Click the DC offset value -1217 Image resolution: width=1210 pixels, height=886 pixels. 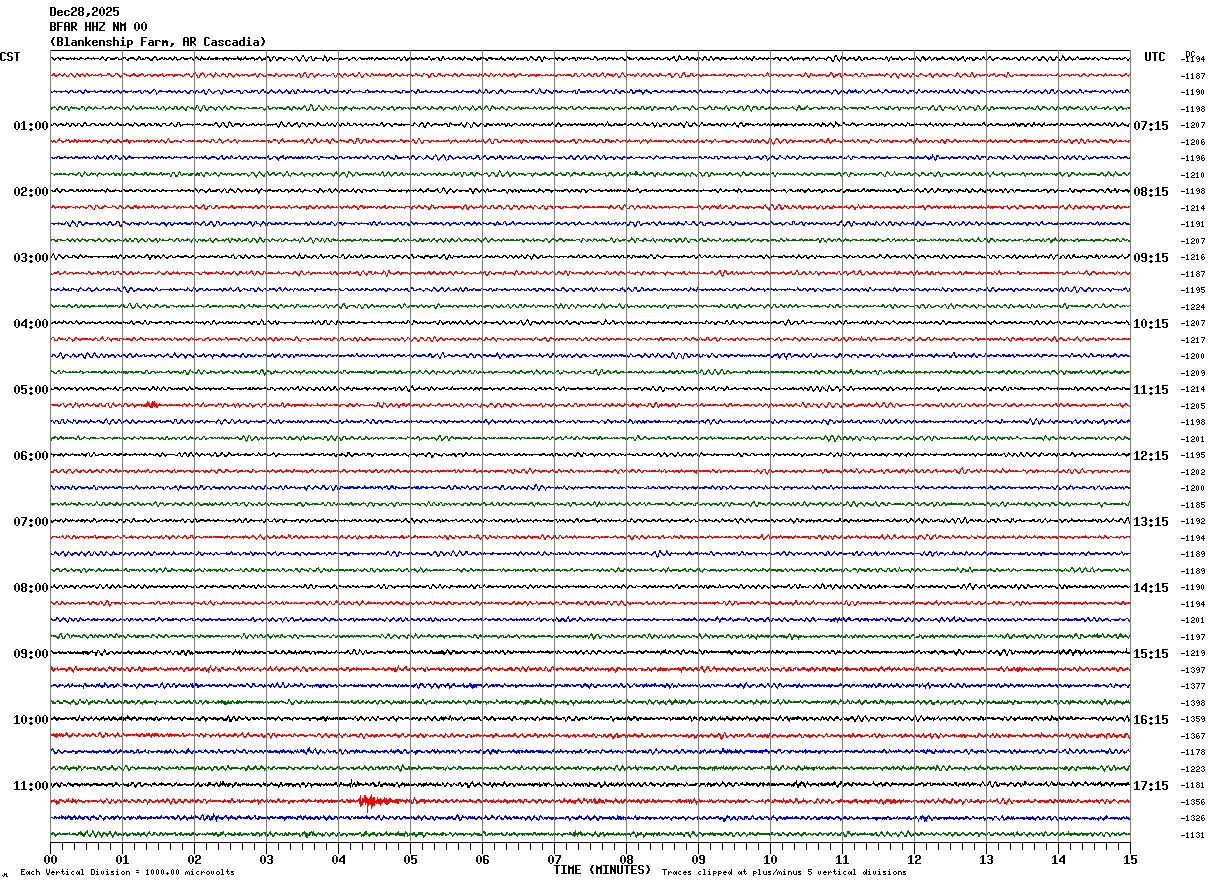[1193, 340]
